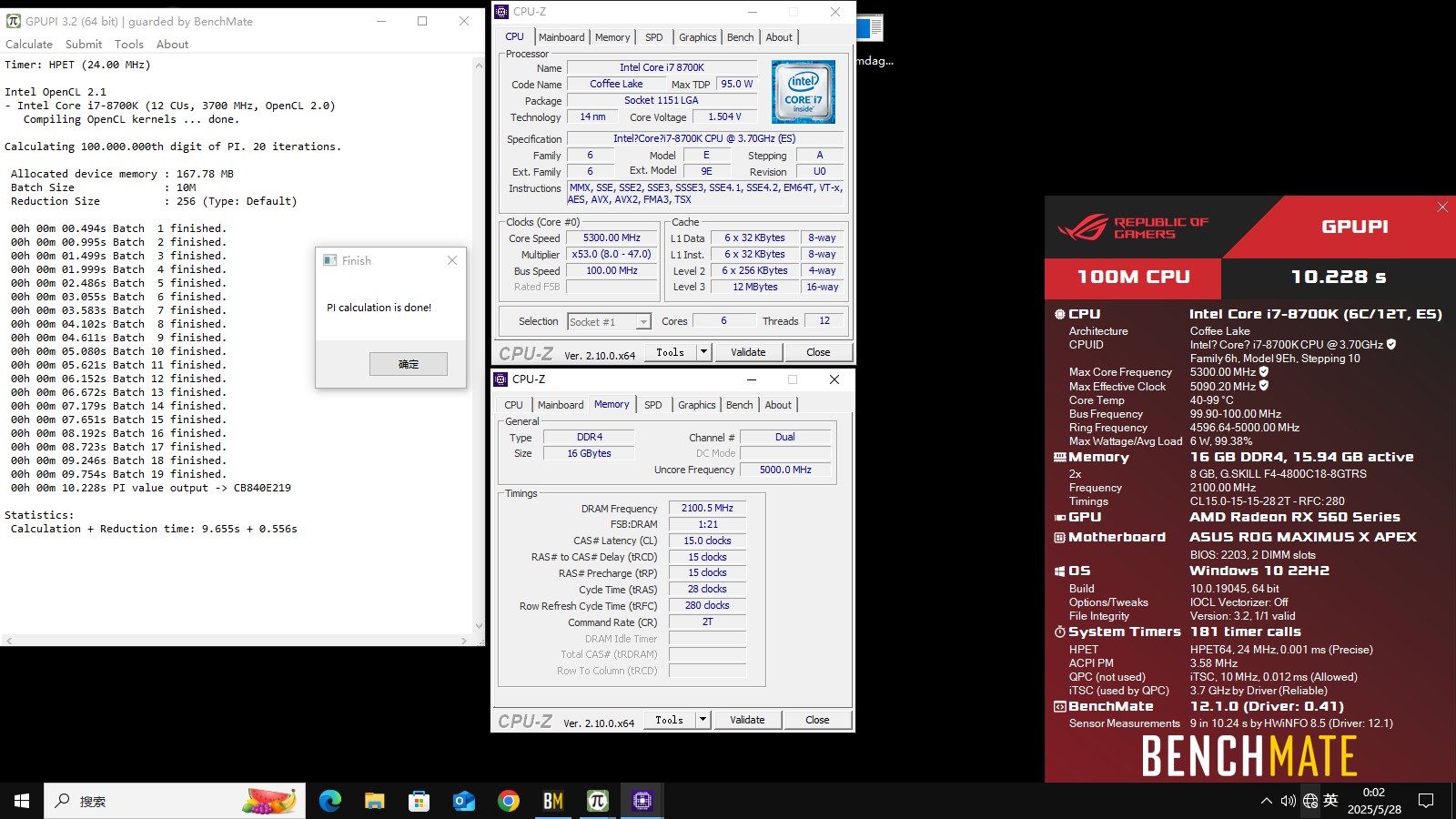Viewport: 1456px width, 819px height.
Task: Select Mainboard tab in upper CPU-Z
Action: pyautogui.click(x=561, y=37)
